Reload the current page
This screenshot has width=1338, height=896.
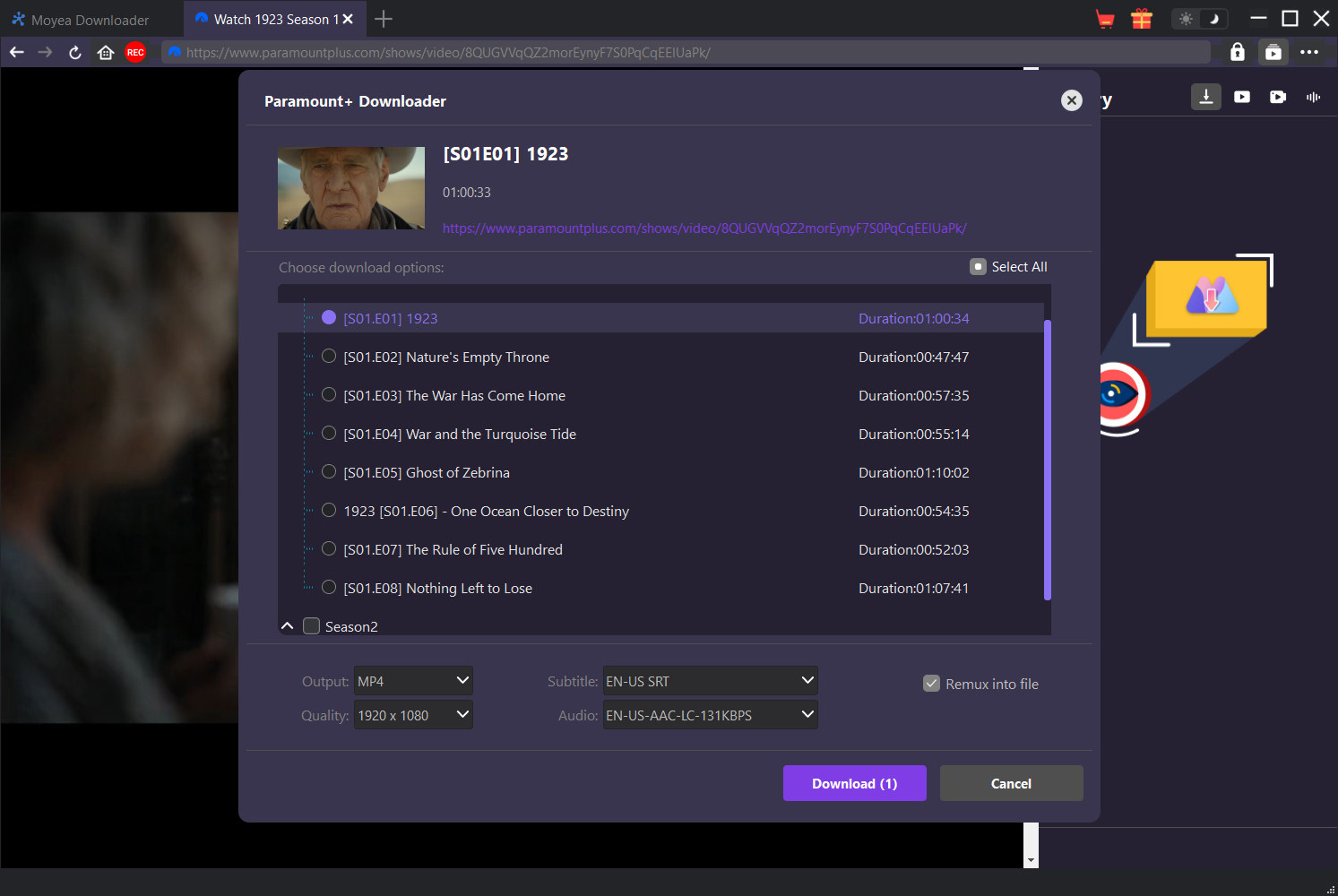pos(75,52)
